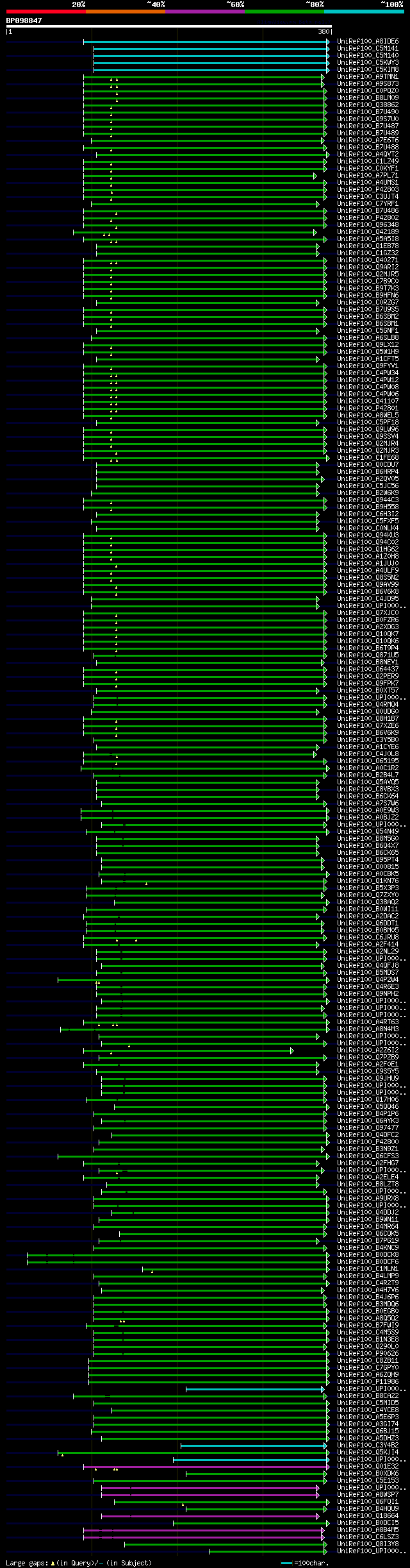Click the cyan ~100% identity legend segment

click(x=363, y=12)
